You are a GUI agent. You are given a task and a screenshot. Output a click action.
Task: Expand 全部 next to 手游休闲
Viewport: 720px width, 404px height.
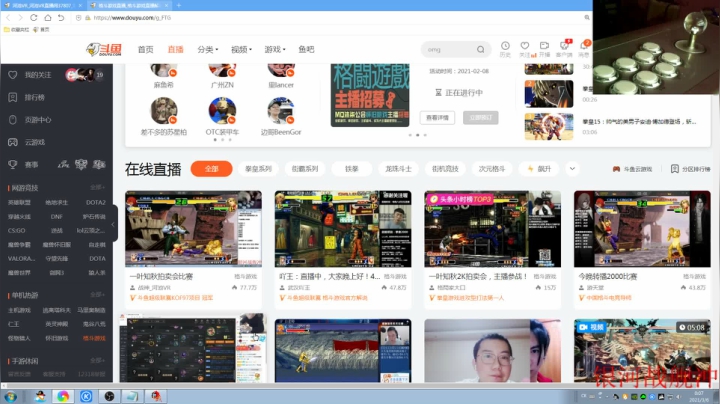[x=97, y=360]
